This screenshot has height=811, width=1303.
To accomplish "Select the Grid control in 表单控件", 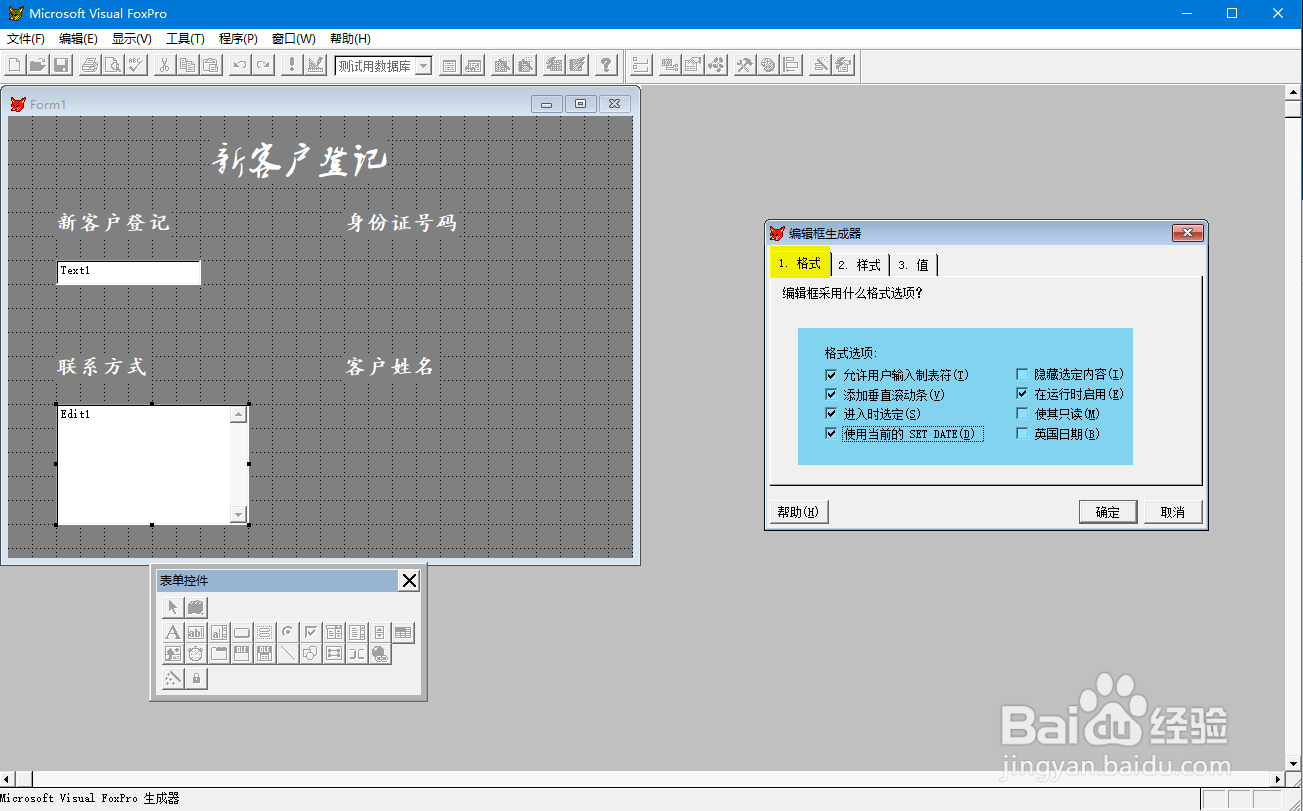I will pyautogui.click(x=403, y=632).
